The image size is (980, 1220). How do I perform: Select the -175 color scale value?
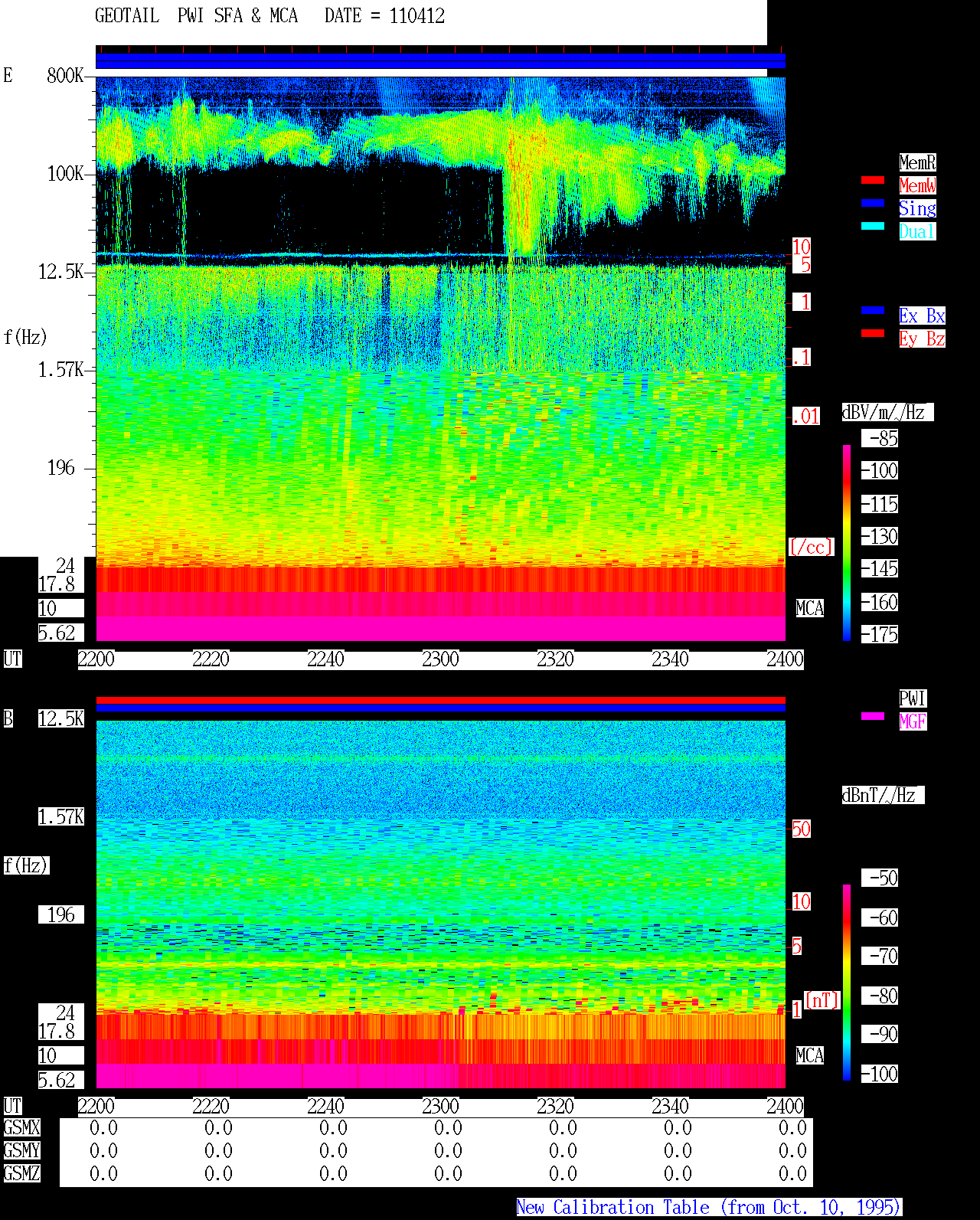point(880,634)
